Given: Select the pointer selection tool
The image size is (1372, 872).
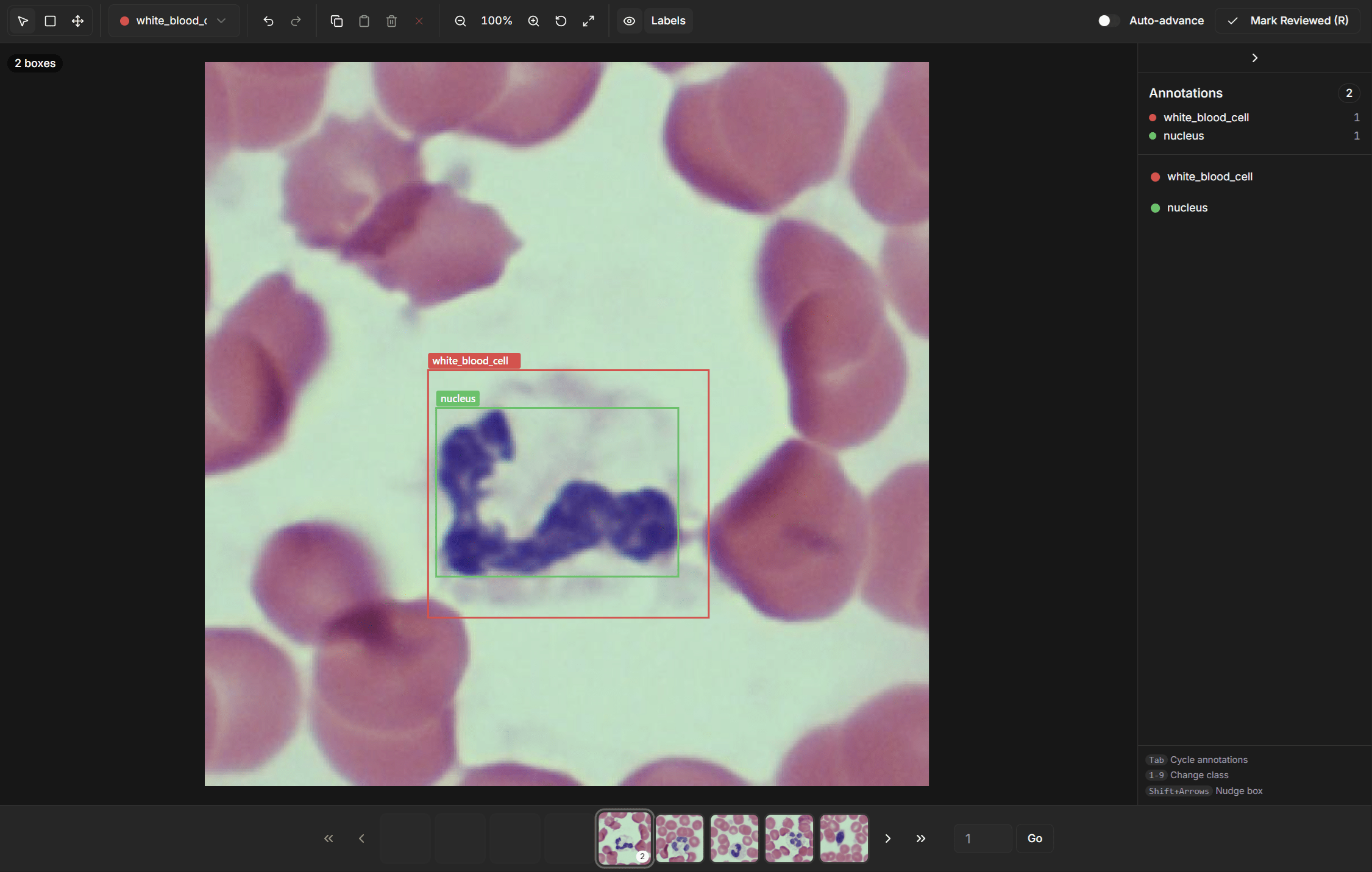Looking at the screenshot, I should point(23,21).
